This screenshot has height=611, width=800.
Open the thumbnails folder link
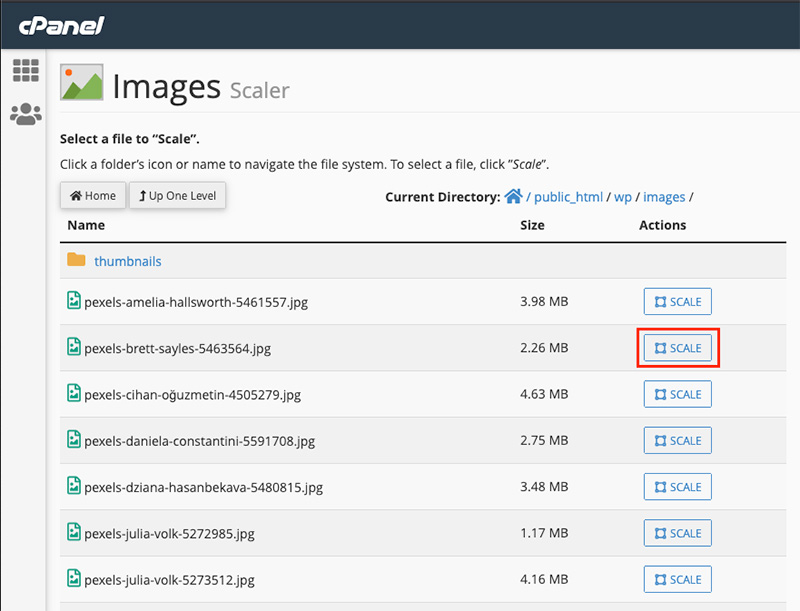(x=127, y=261)
